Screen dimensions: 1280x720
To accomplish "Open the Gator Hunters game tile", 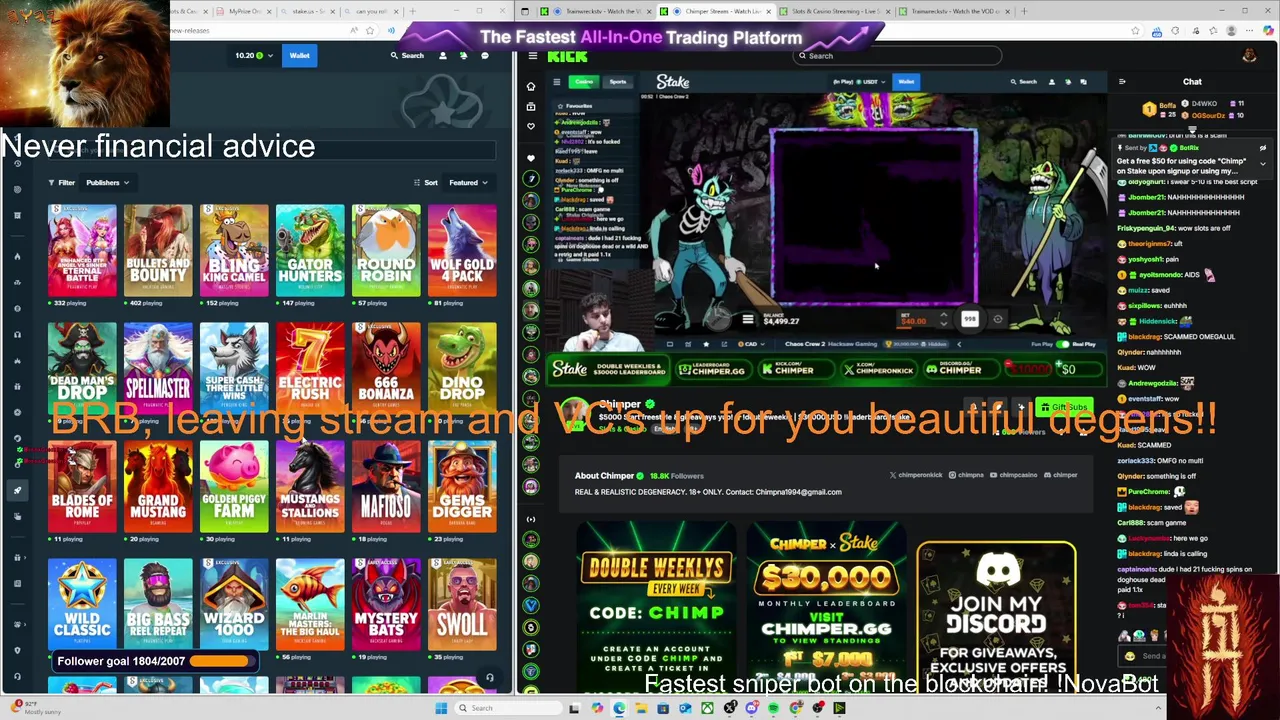I will (310, 251).
